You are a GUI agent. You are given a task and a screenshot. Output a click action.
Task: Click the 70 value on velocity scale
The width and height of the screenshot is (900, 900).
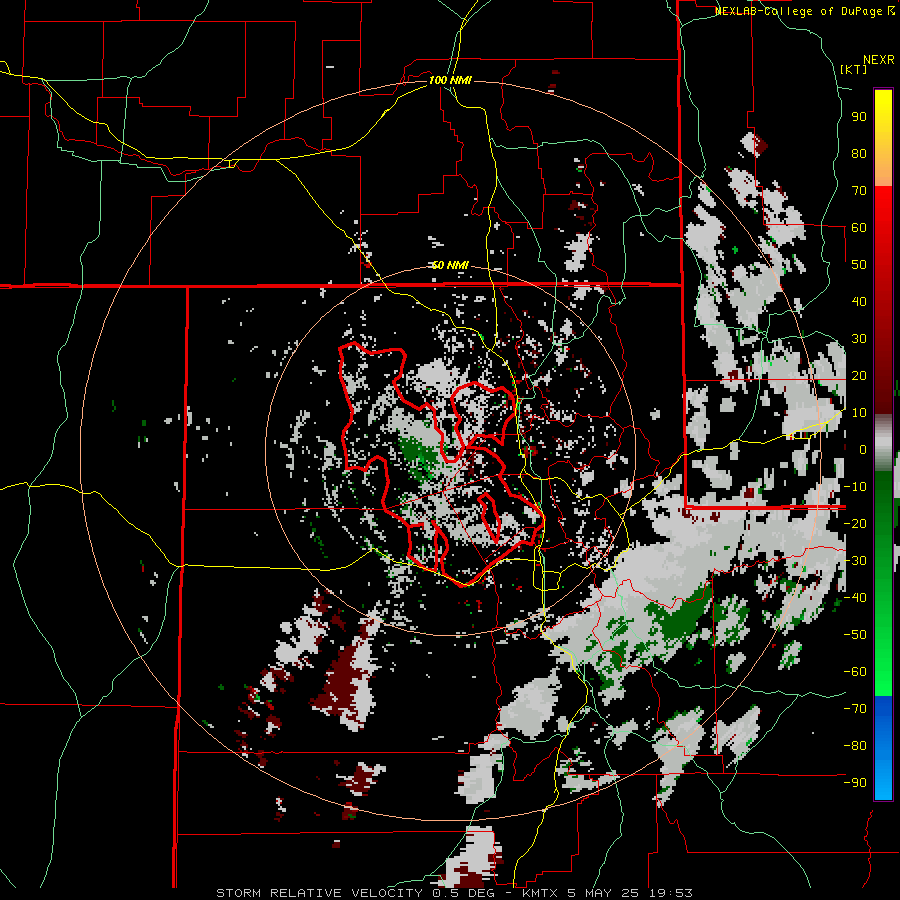coord(859,191)
